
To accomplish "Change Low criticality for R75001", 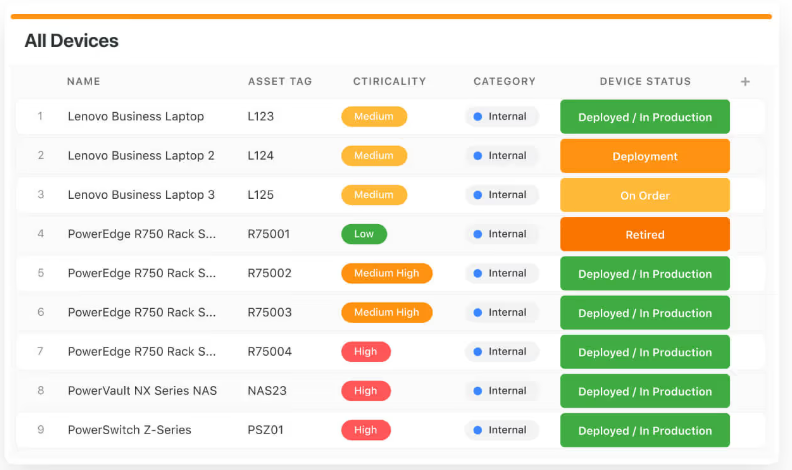I will point(364,234).
